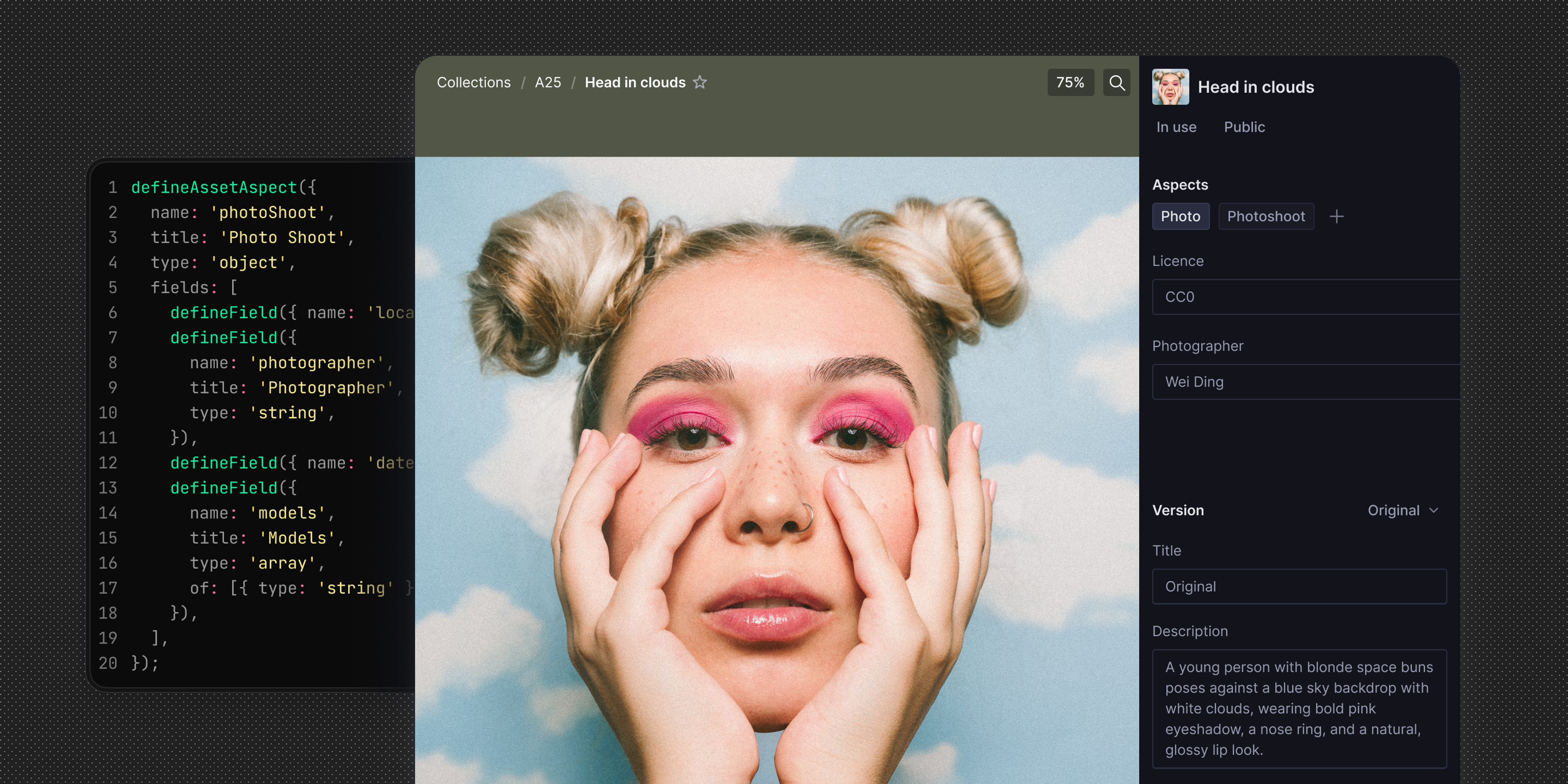Click into the Title Original field
The height and width of the screenshot is (784, 1568).
pyautogui.click(x=1299, y=586)
